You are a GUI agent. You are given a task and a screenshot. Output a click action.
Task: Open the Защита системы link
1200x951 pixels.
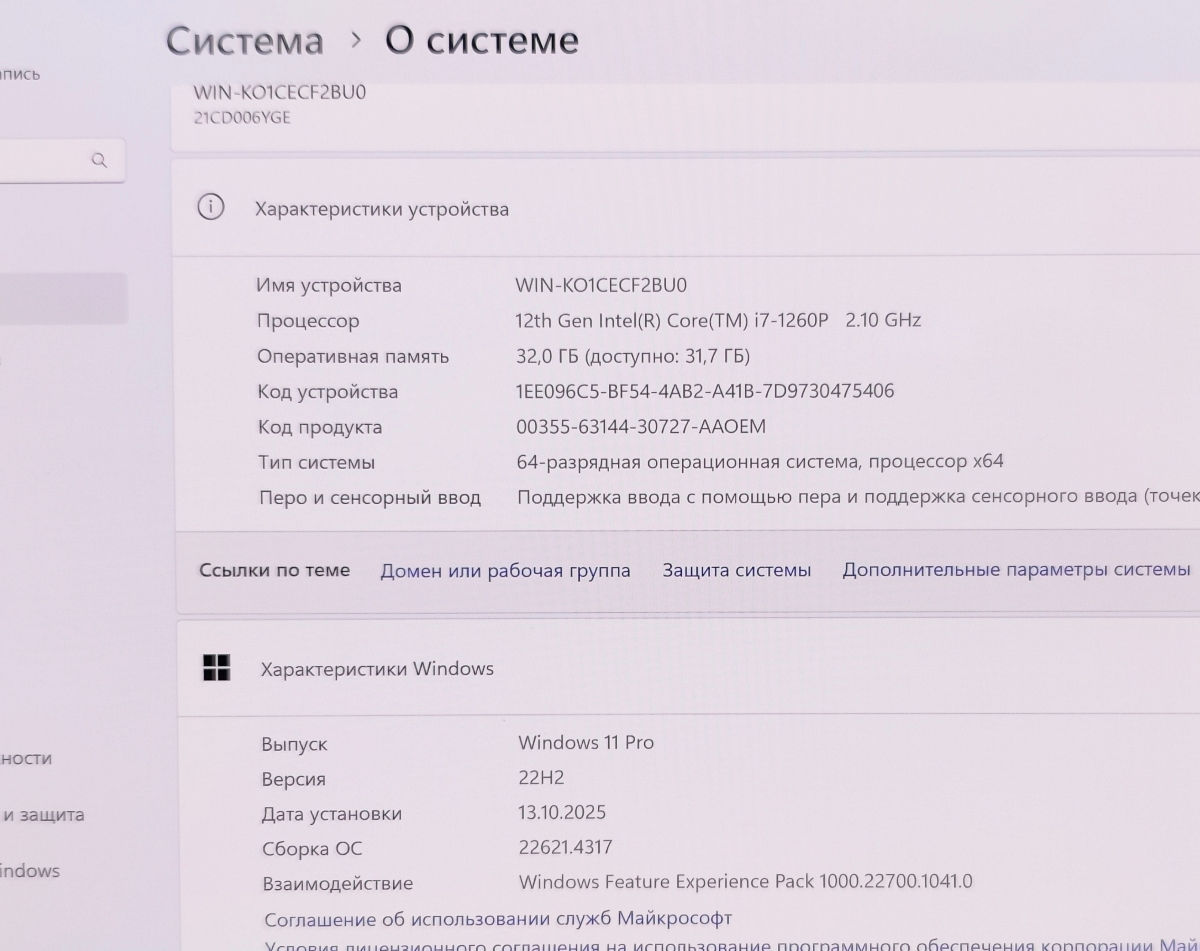[736, 570]
